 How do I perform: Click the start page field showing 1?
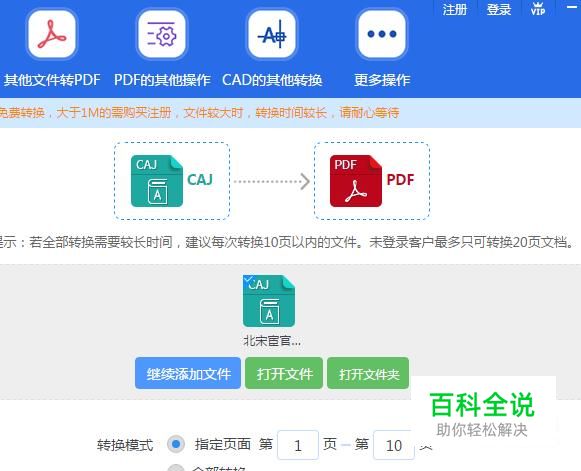point(298,445)
